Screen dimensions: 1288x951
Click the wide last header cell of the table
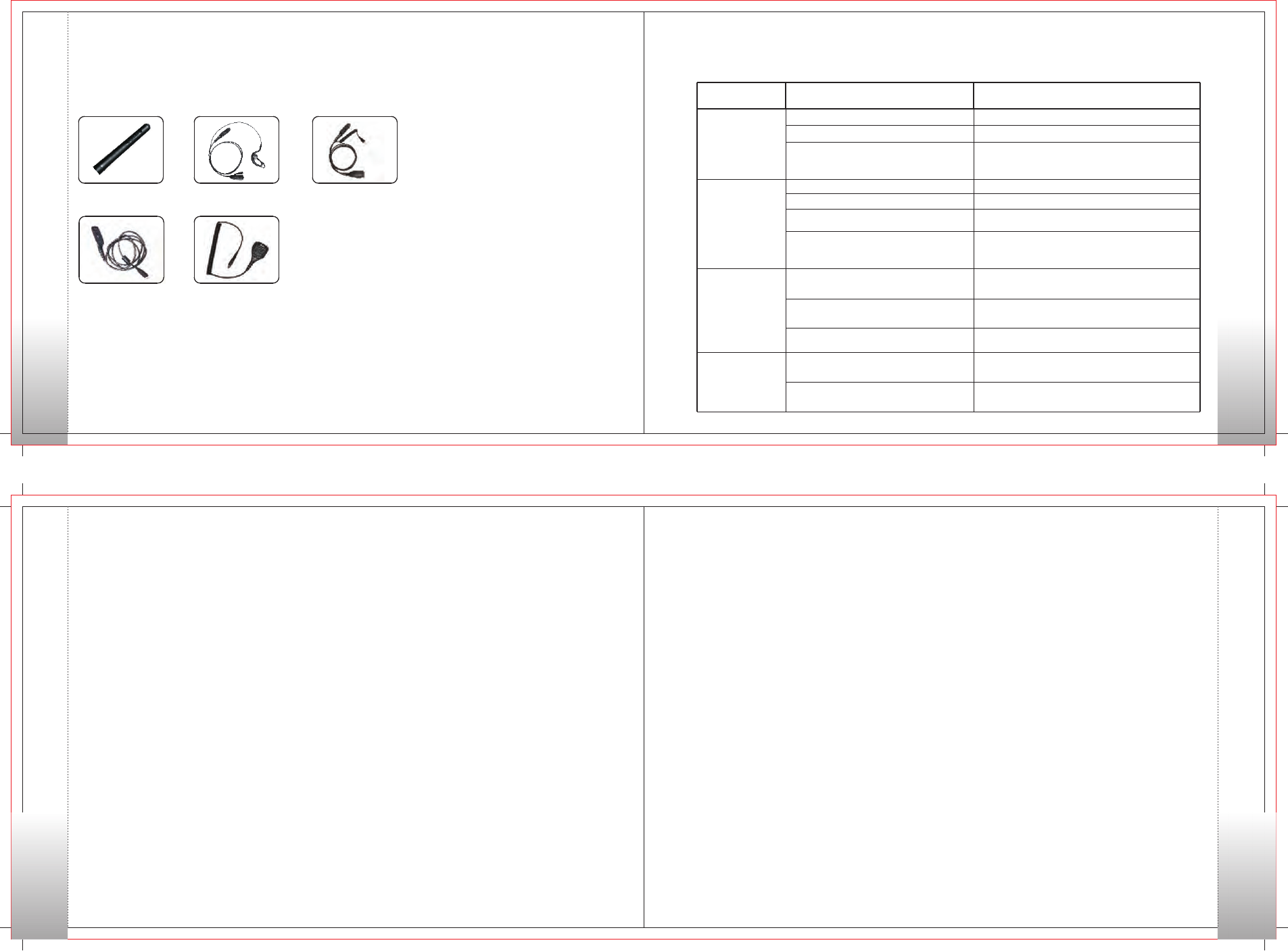pyautogui.click(x=1087, y=95)
